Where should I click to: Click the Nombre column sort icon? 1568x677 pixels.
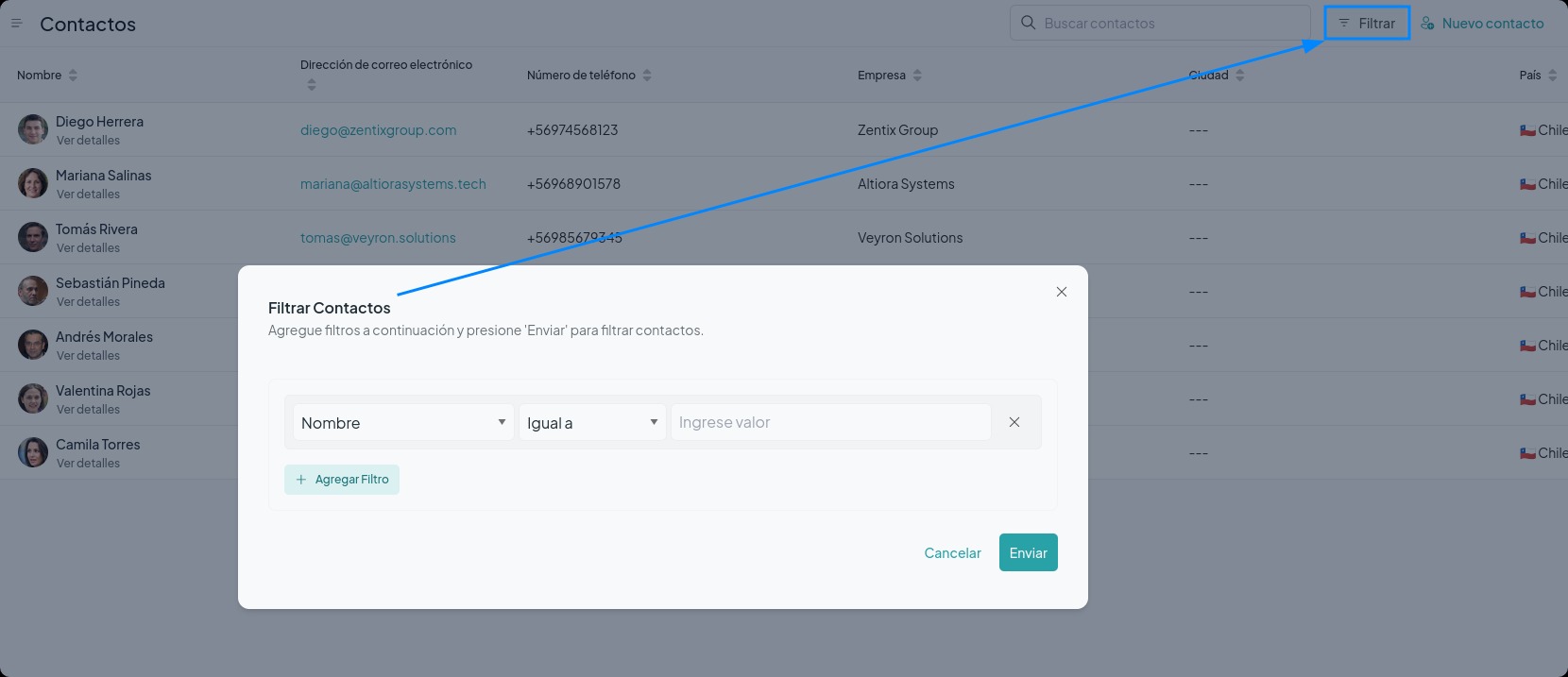73,76
